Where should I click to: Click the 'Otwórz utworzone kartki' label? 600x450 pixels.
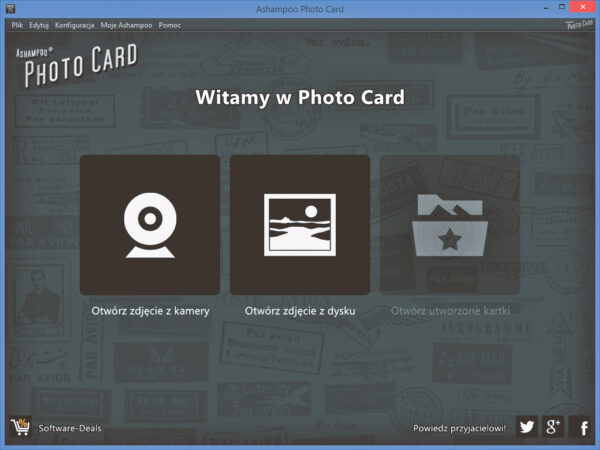pyautogui.click(x=450, y=311)
